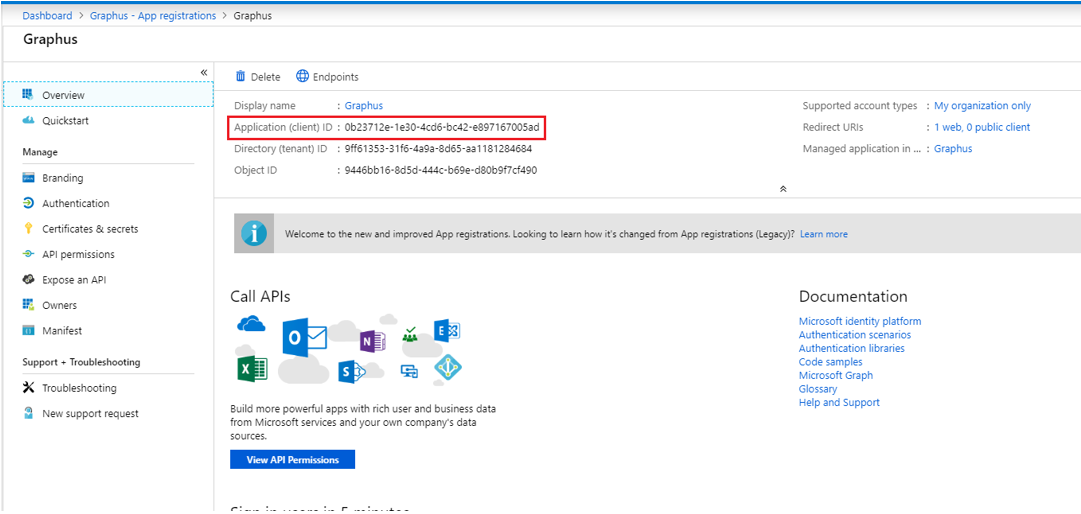
Task: Select the Application (client) ID value
Action: point(442,127)
